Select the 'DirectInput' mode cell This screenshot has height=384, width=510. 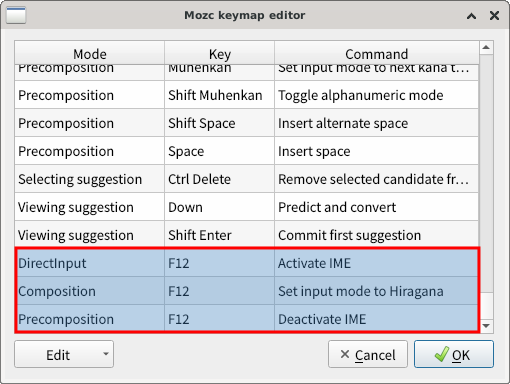[90, 263]
